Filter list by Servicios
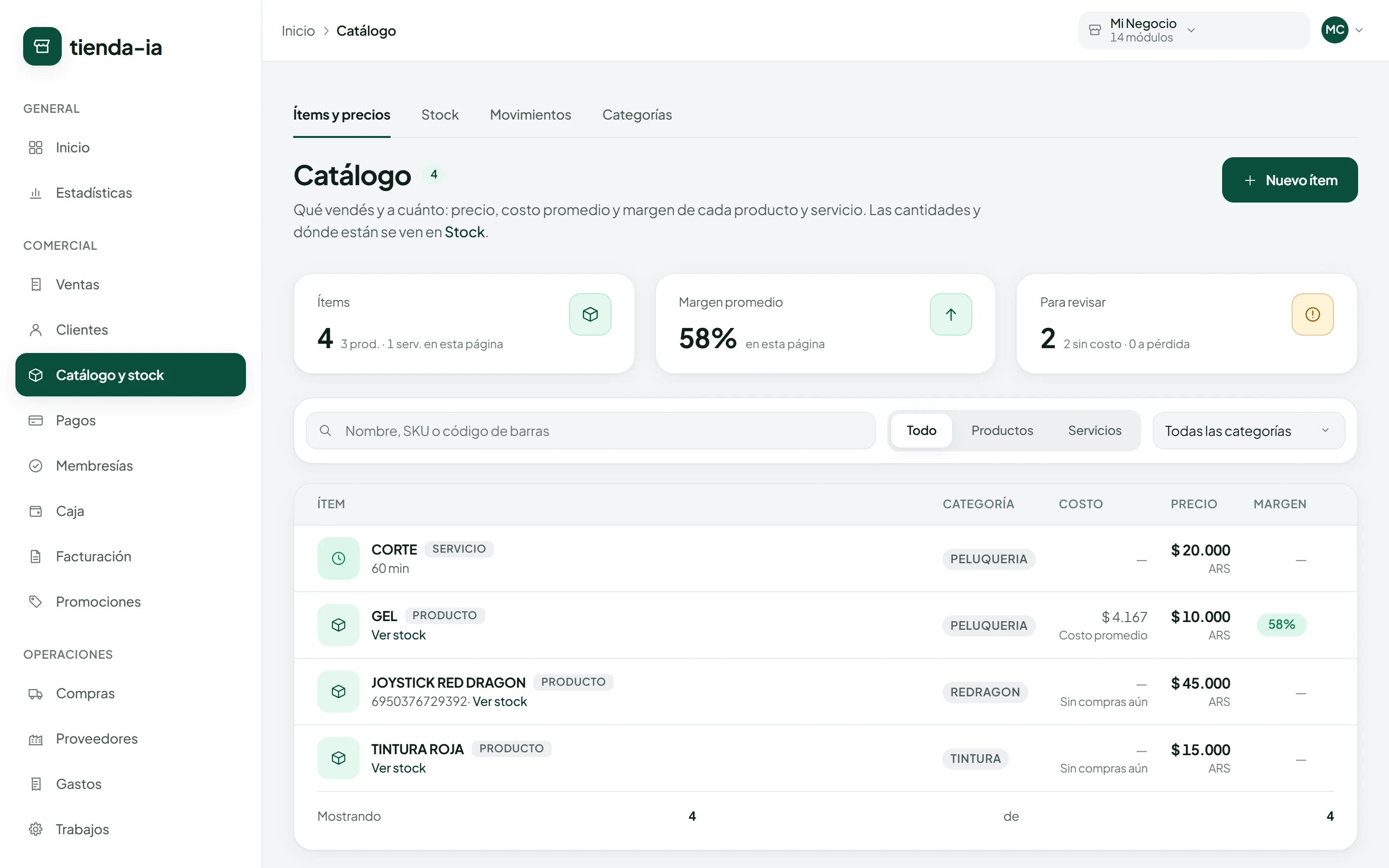The image size is (1389, 868). click(1094, 431)
